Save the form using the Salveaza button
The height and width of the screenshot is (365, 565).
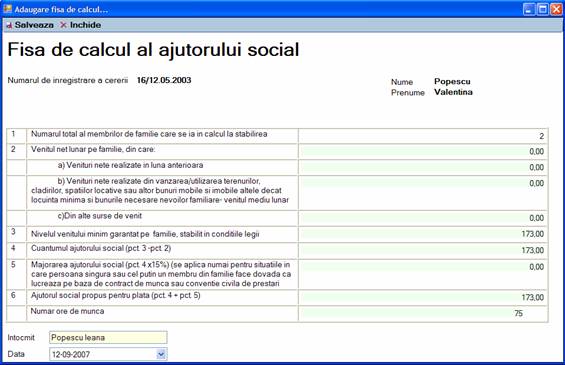pos(30,25)
